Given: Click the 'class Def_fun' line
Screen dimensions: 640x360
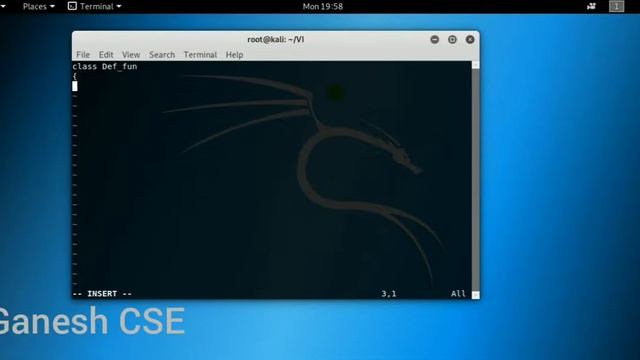Looking at the screenshot, I should click(x=105, y=67).
